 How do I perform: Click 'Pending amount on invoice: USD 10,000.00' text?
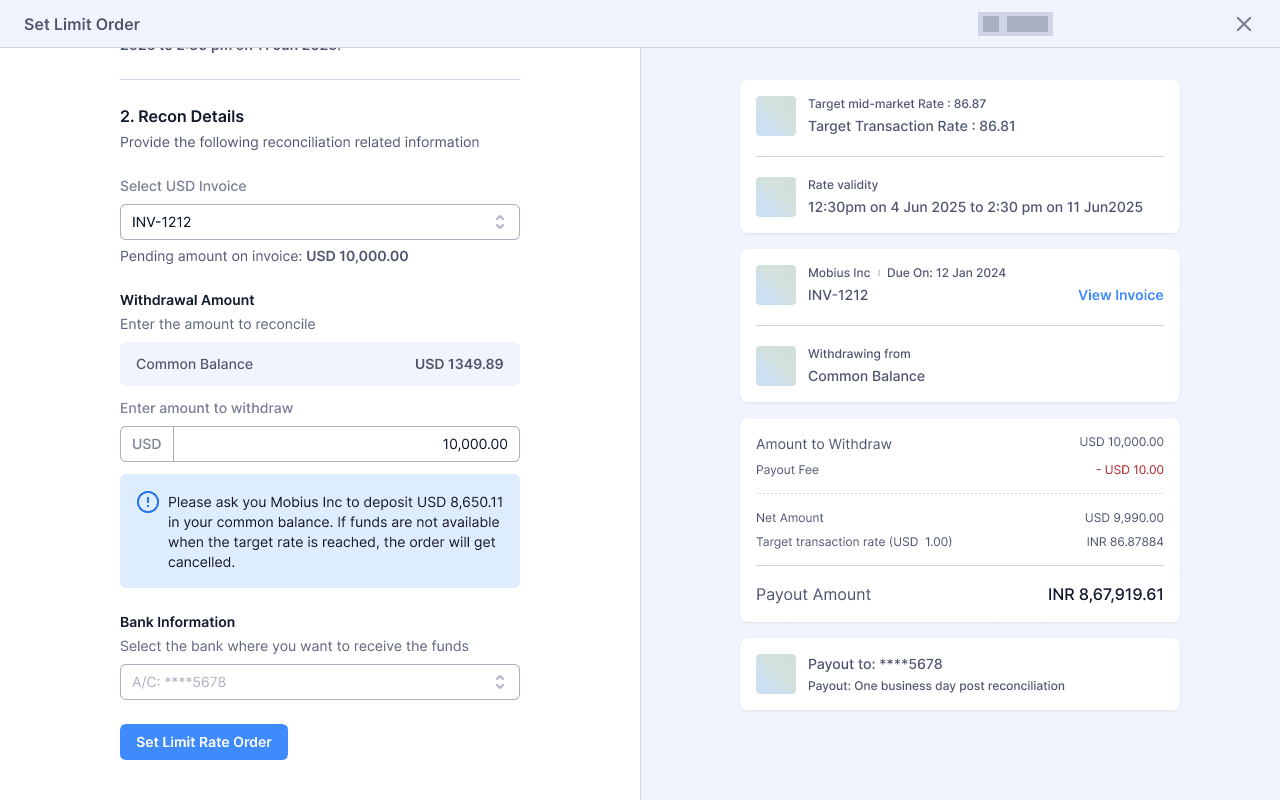[x=264, y=256]
